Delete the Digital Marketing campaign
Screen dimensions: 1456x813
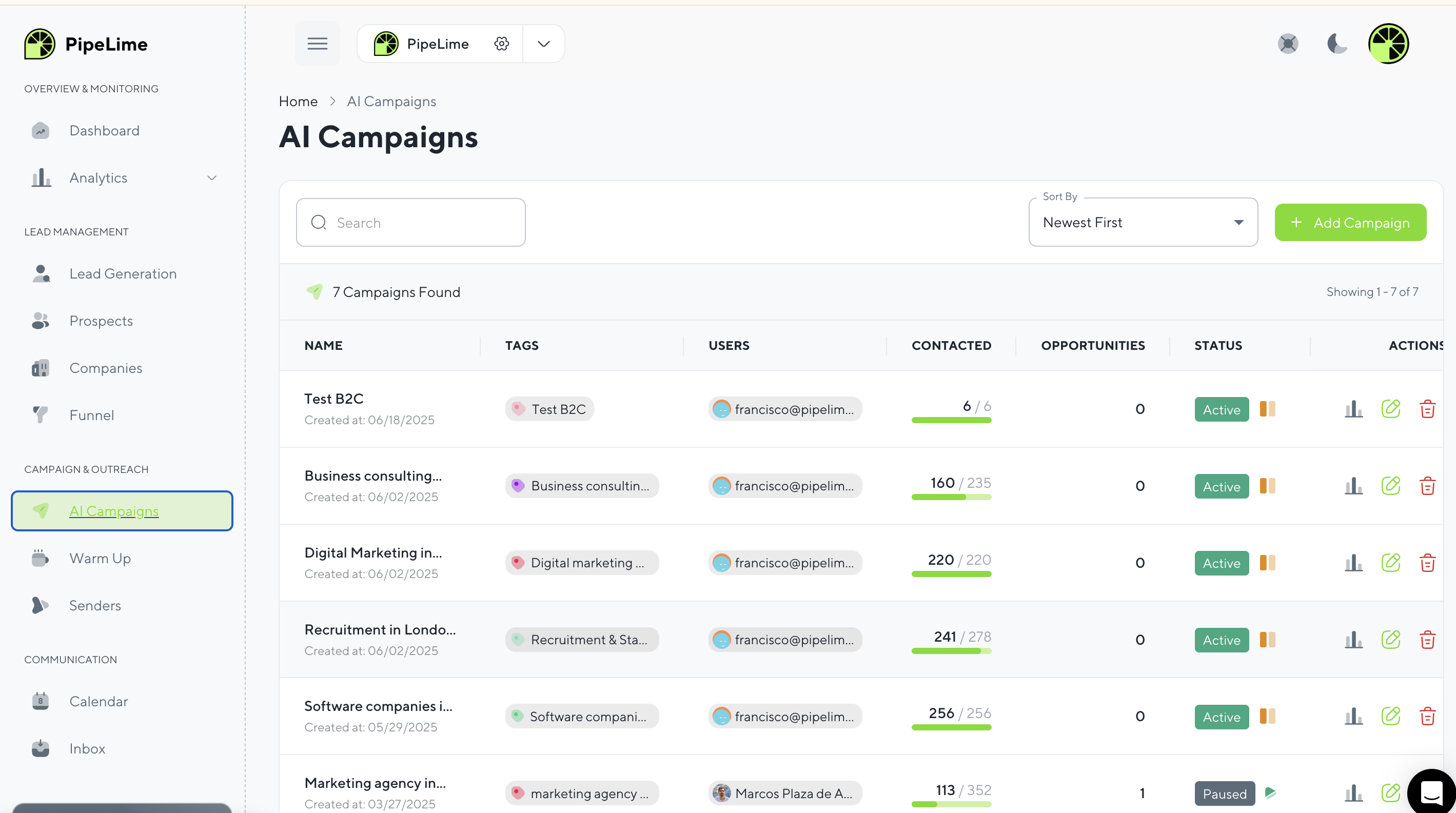tap(1427, 563)
